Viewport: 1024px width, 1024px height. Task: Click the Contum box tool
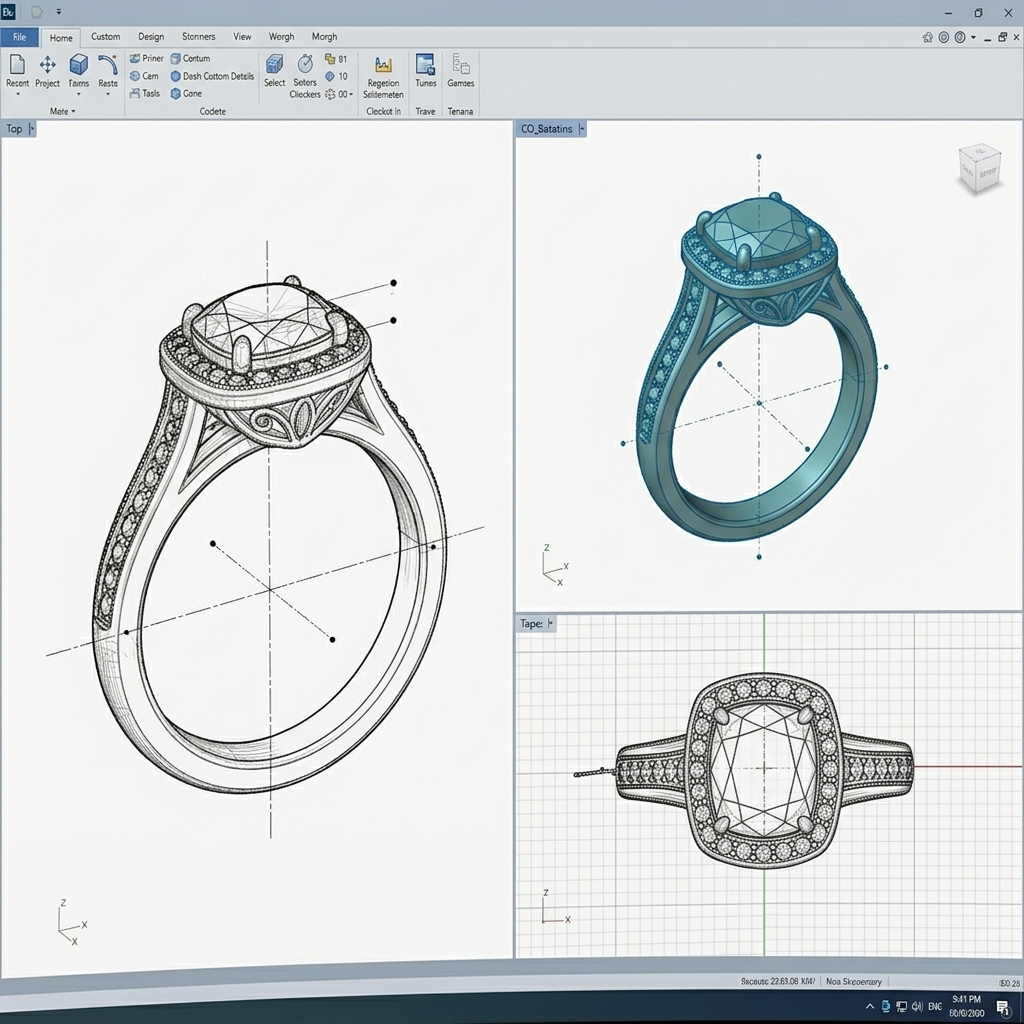coord(190,58)
